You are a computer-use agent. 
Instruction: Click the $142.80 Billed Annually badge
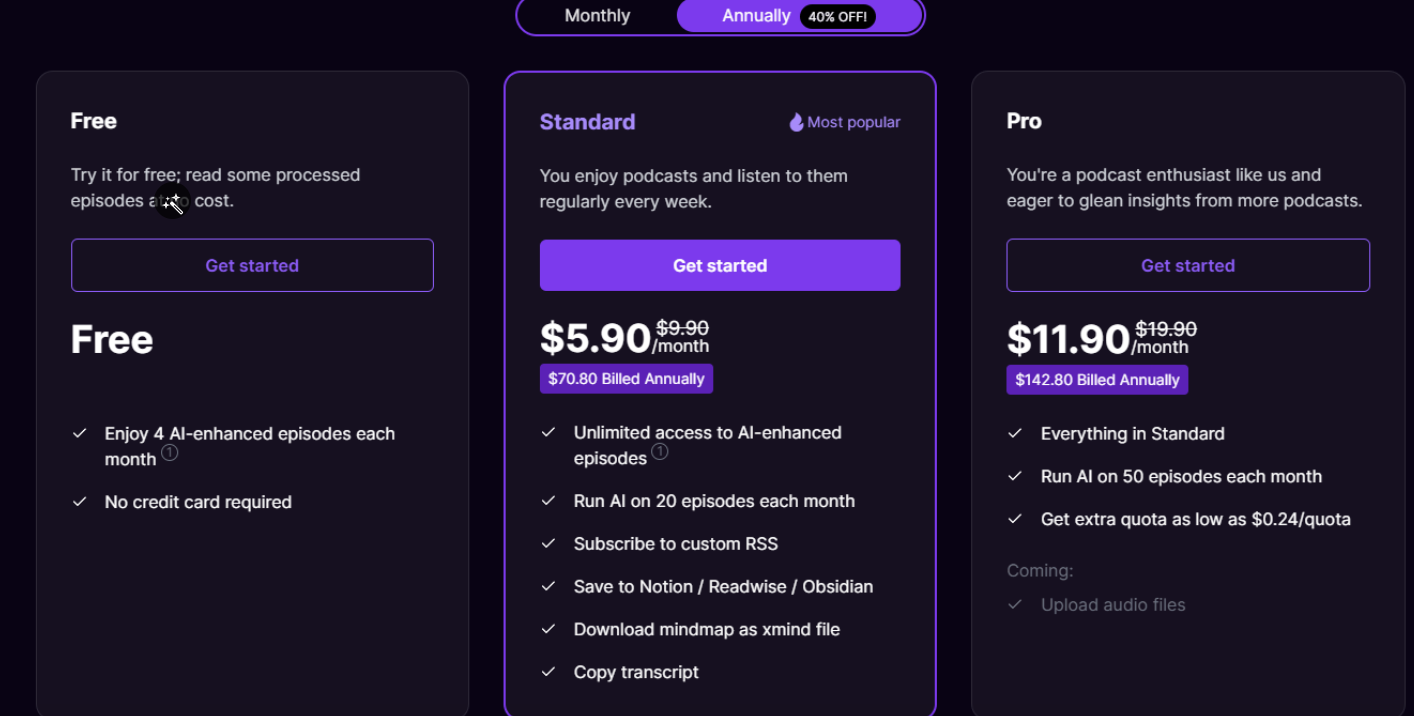1097,380
